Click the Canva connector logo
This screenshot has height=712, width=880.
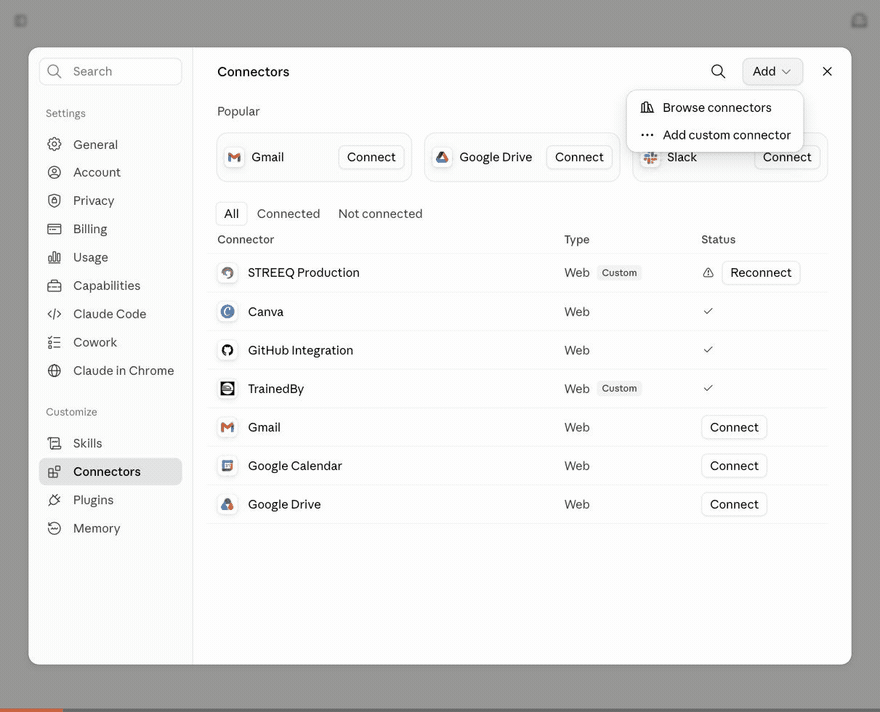(x=227, y=311)
